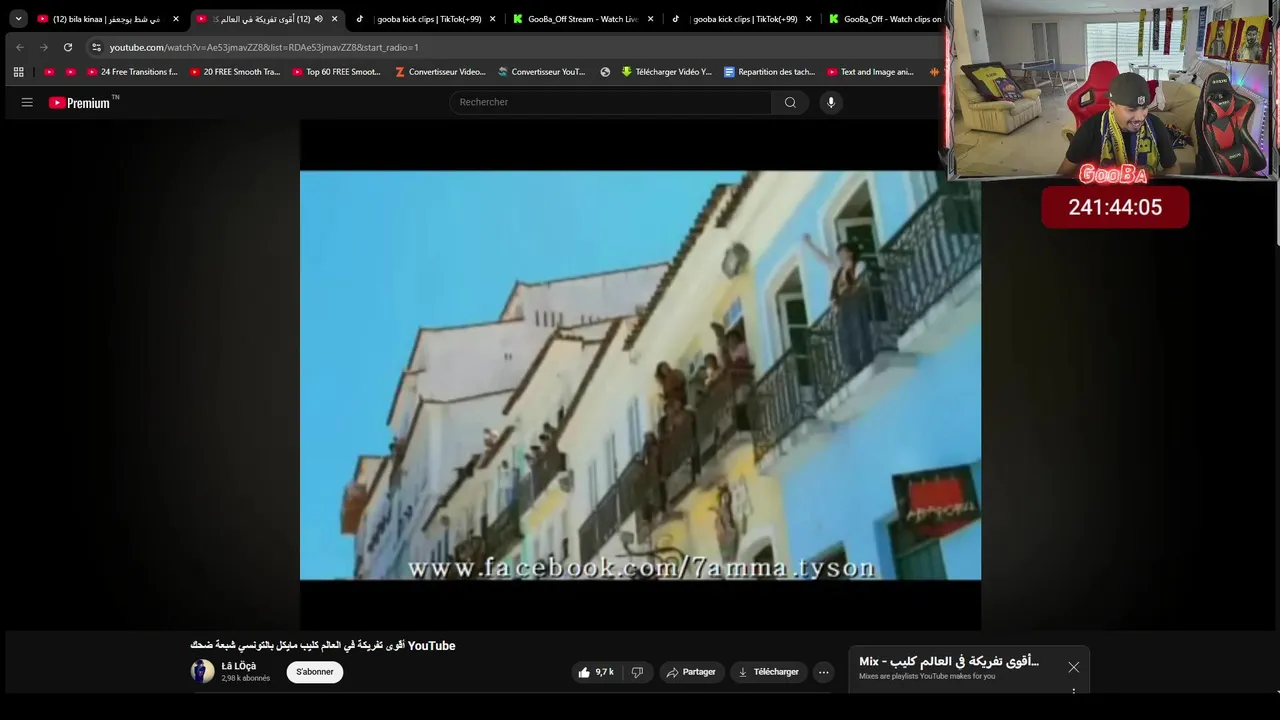Open 'Top 60 FREE Smoot...' bookmark

click(337, 72)
